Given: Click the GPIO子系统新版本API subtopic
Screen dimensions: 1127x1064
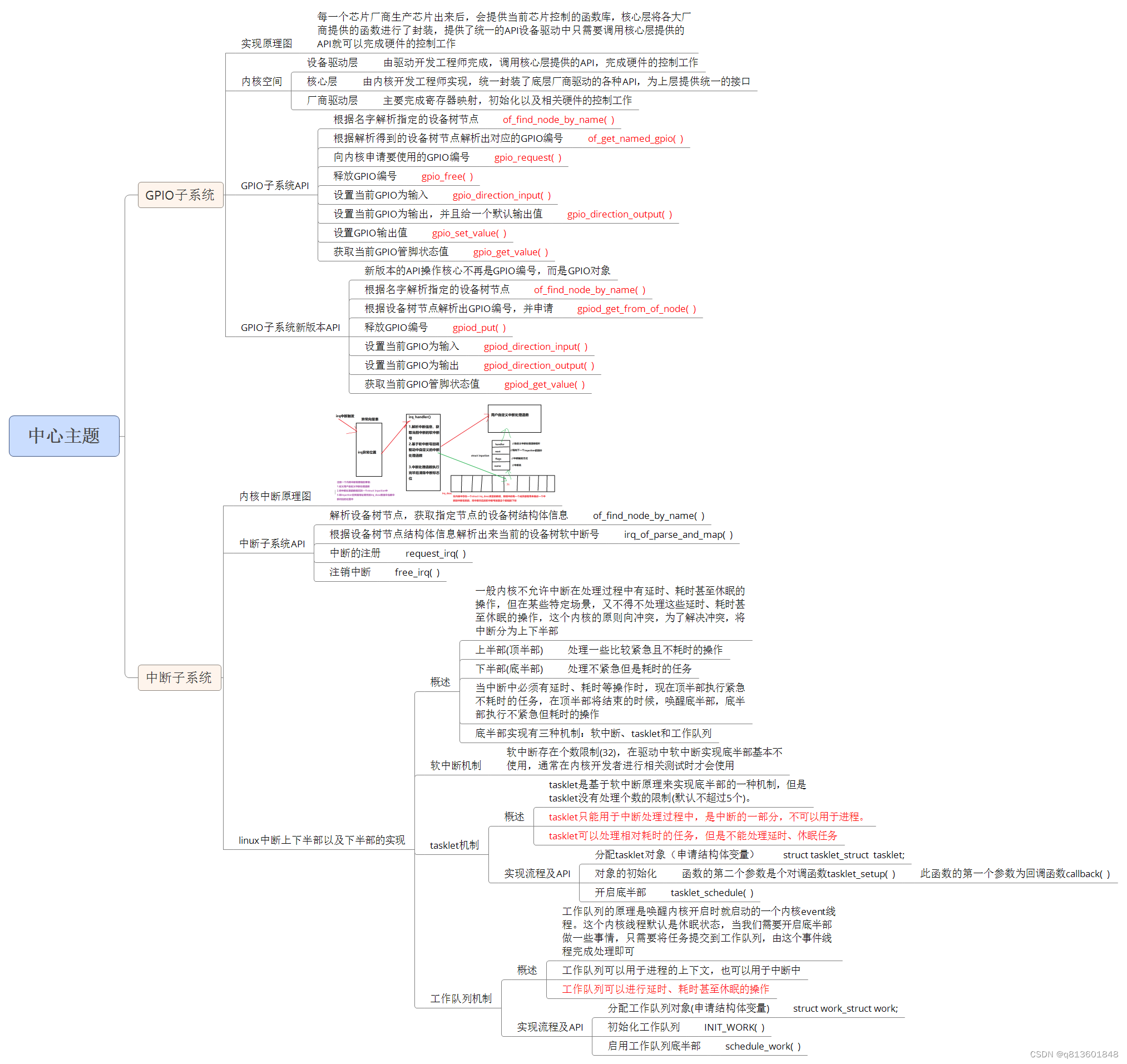Looking at the screenshot, I should (290, 327).
